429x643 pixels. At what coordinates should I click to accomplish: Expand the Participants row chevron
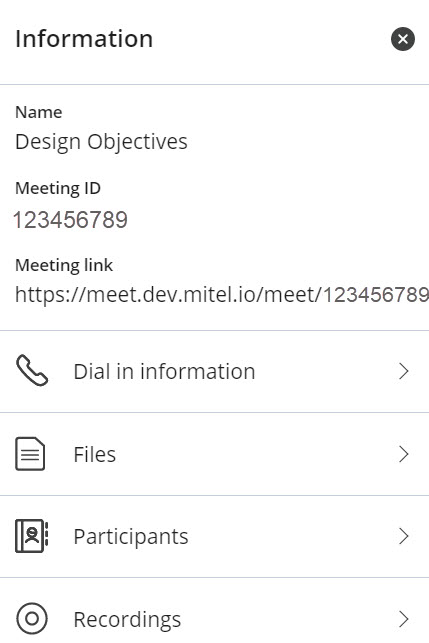click(404, 536)
